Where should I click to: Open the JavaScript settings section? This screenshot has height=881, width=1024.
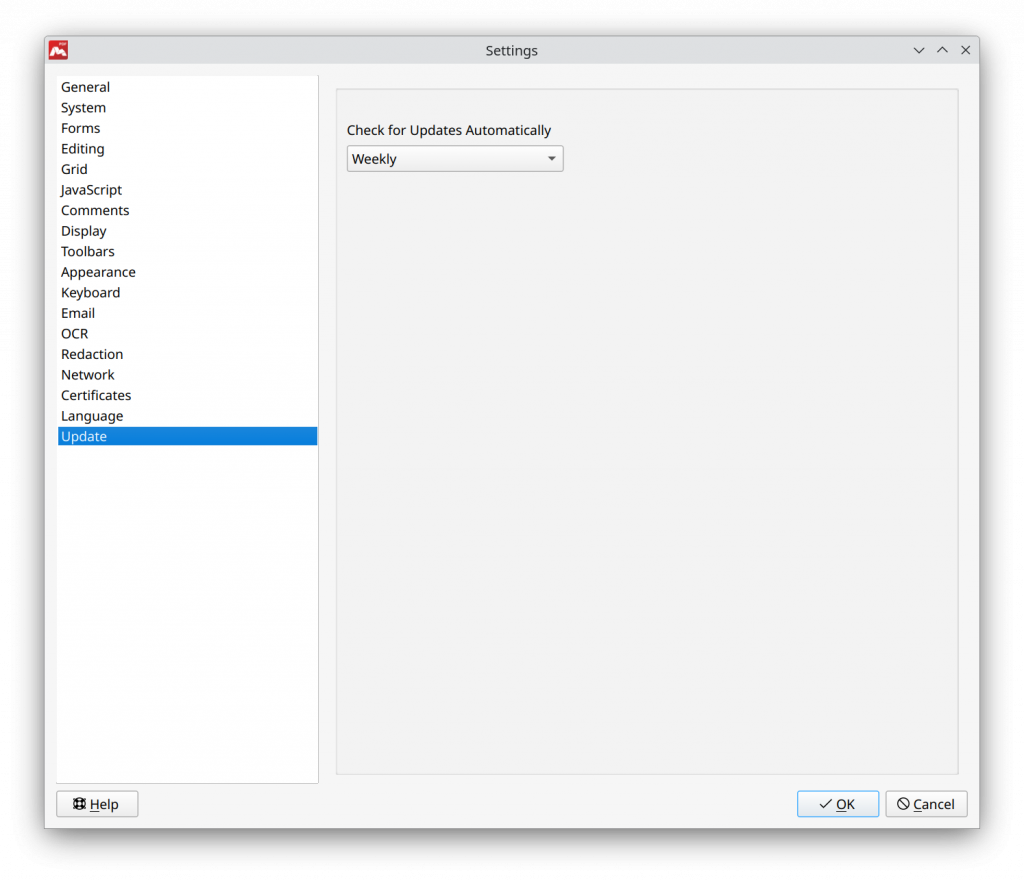[92, 189]
